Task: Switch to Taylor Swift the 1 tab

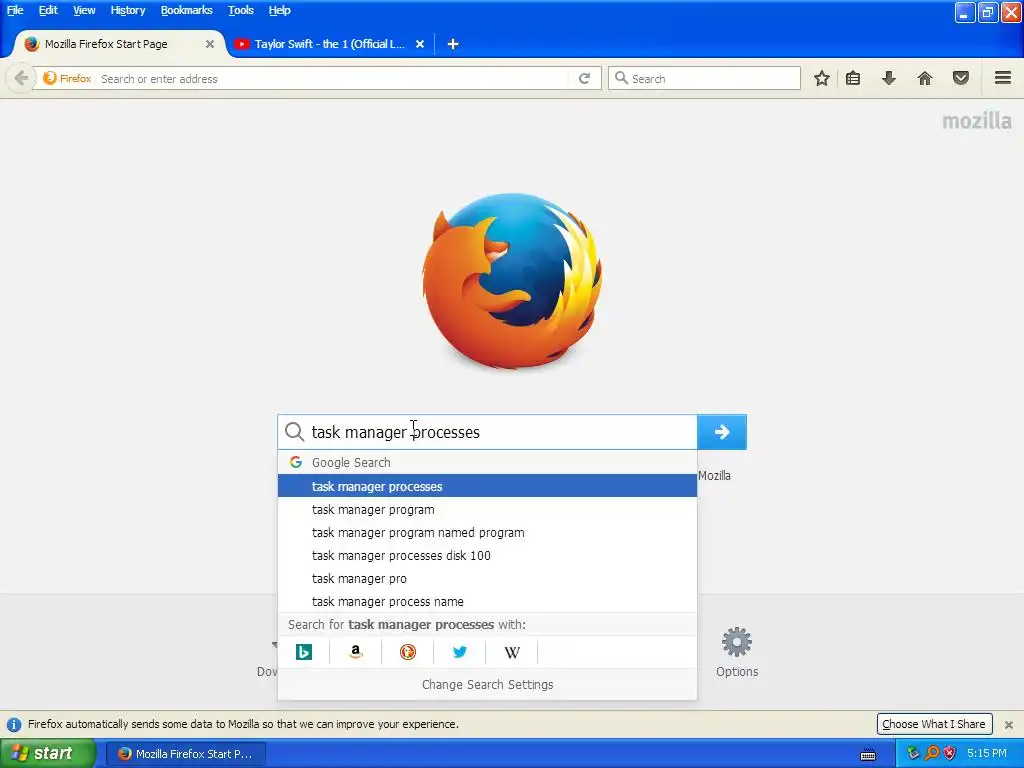Action: 330,44
